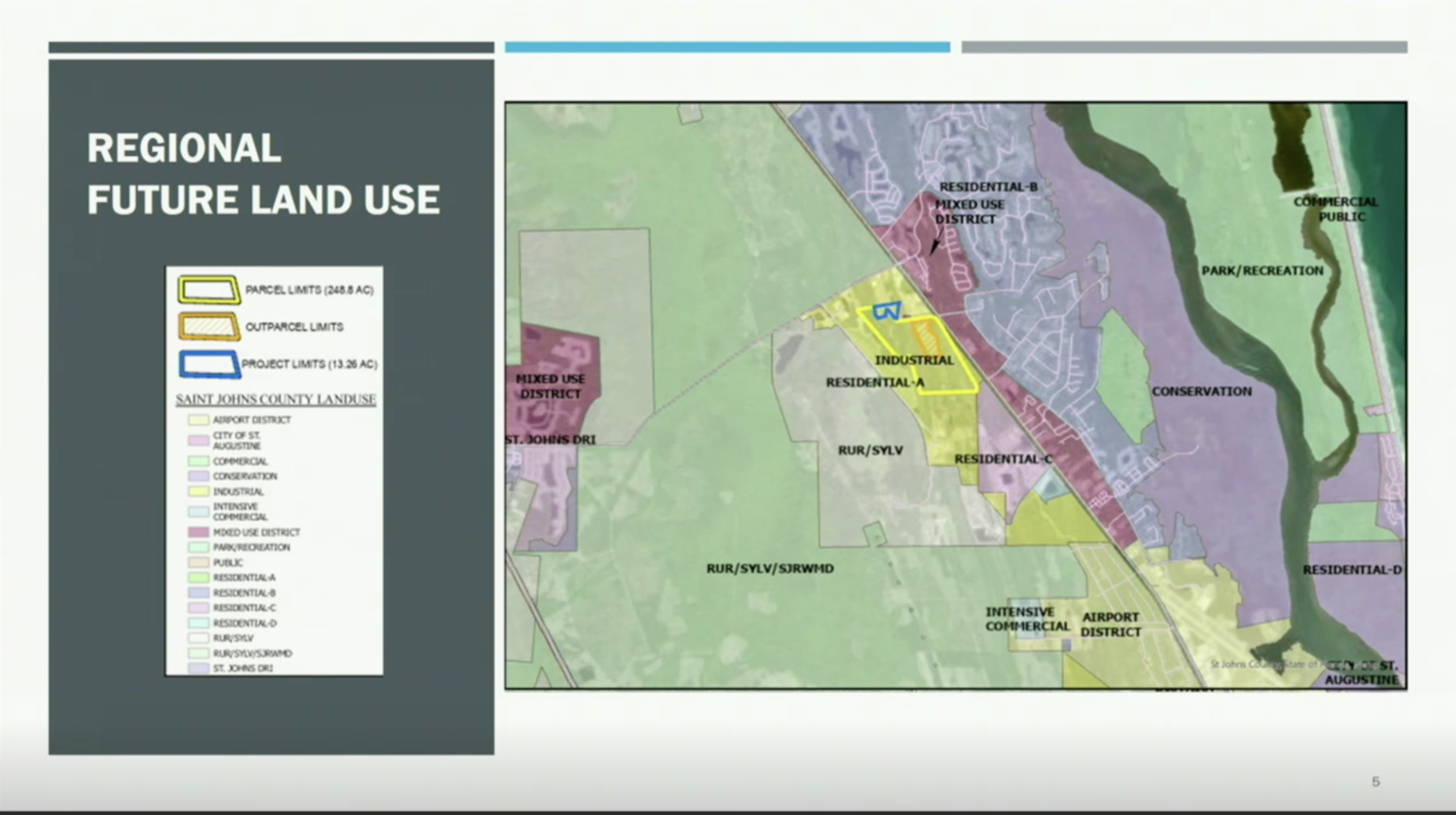Screen dimensions: 1456x815
Task: Click the PARK/RECREATION map label
Action: [1262, 271]
